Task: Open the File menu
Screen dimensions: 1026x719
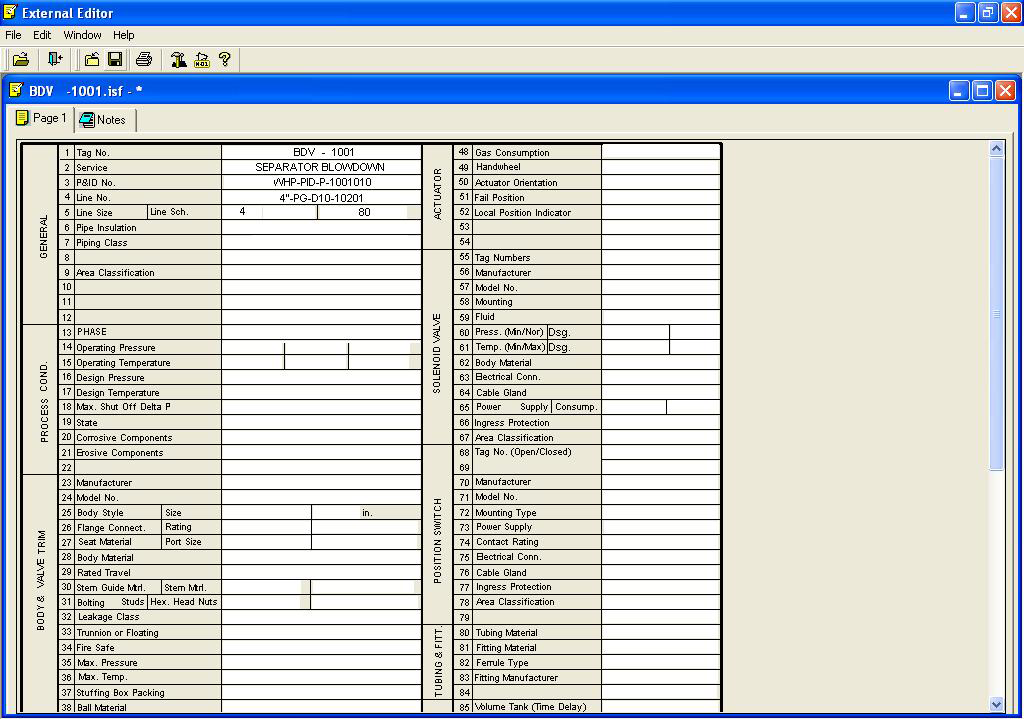Action: (x=13, y=35)
